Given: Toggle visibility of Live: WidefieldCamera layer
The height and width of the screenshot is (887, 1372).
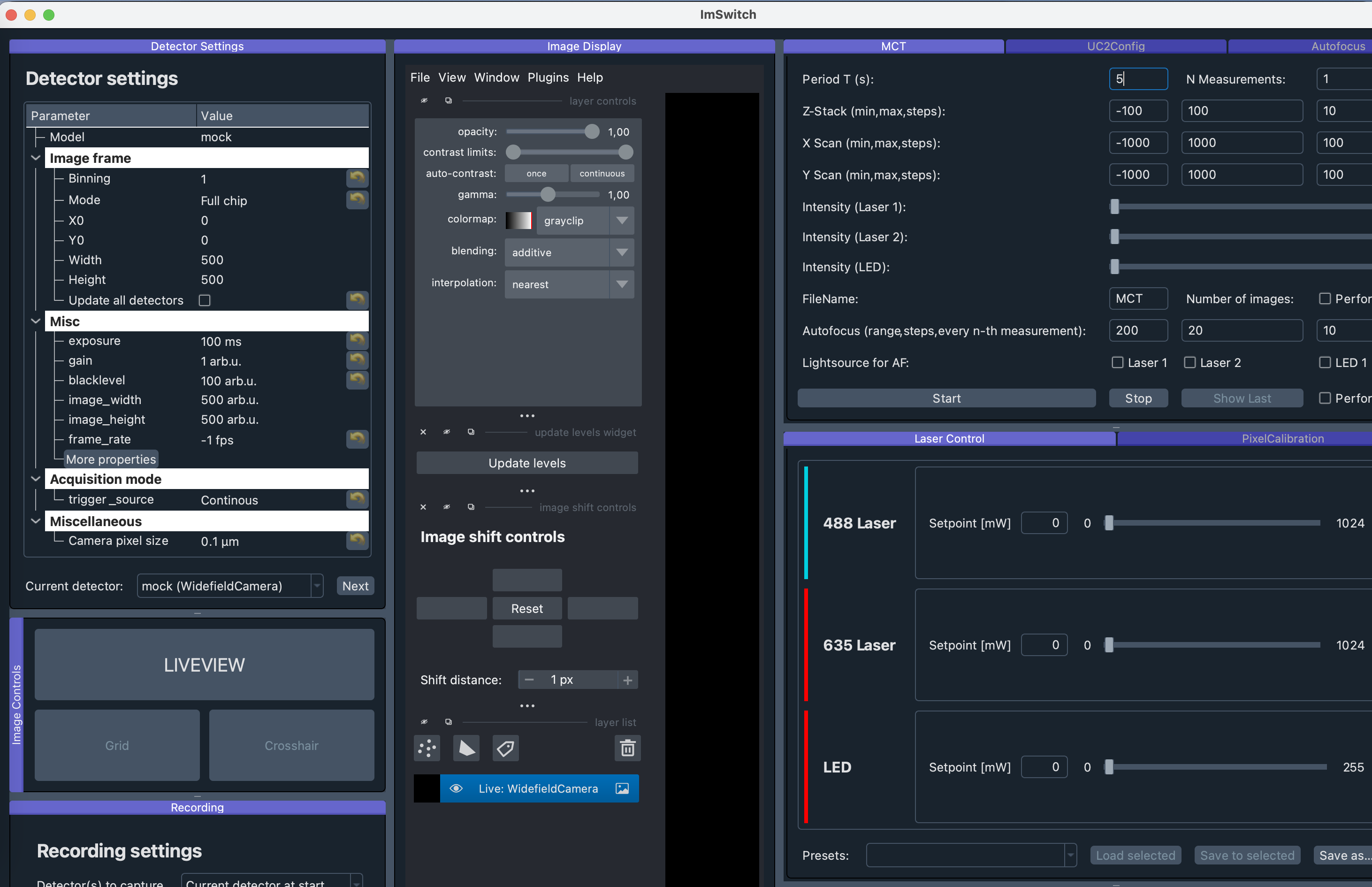Looking at the screenshot, I should pyautogui.click(x=456, y=788).
